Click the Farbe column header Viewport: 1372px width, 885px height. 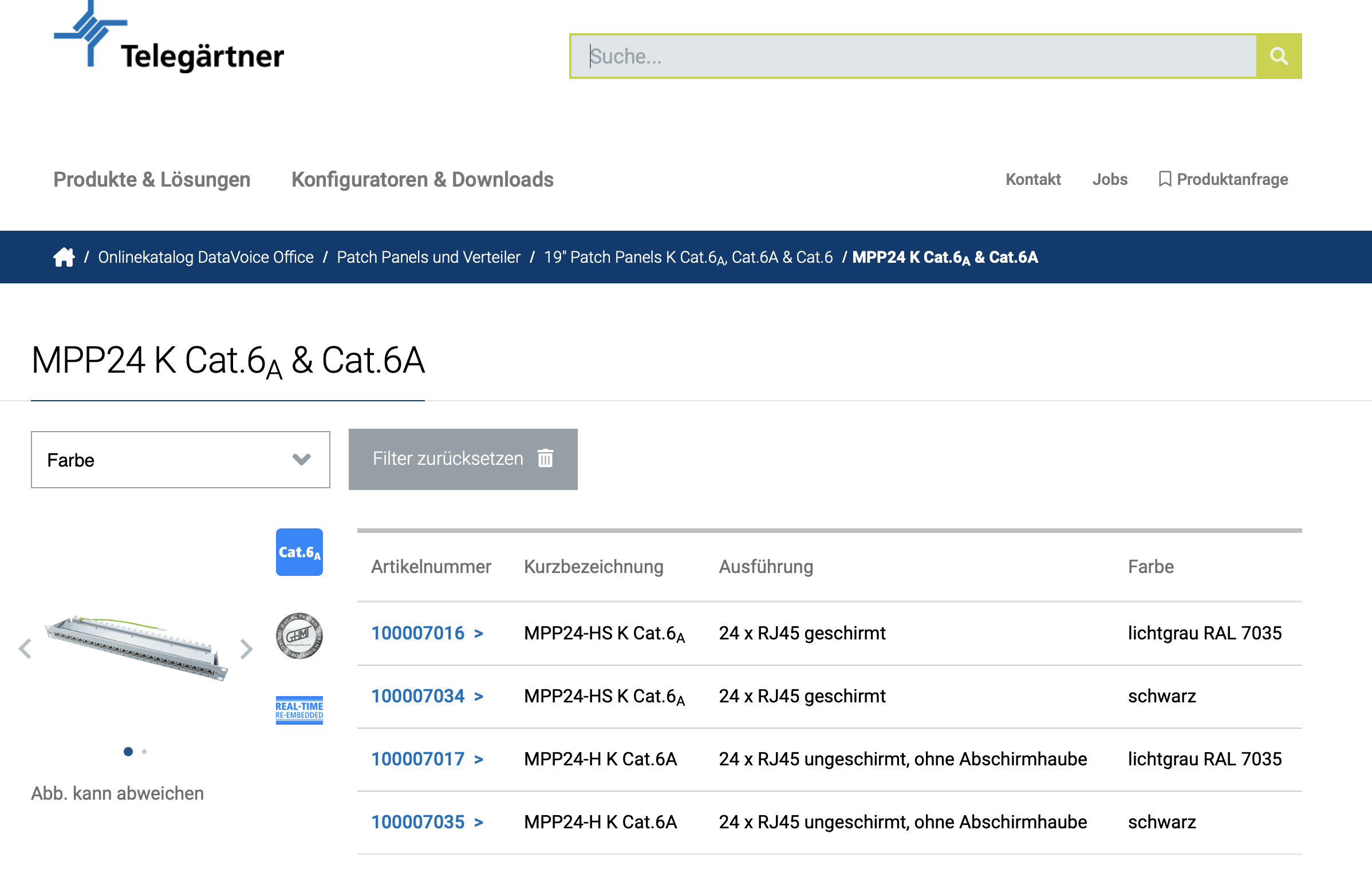[1151, 567]
